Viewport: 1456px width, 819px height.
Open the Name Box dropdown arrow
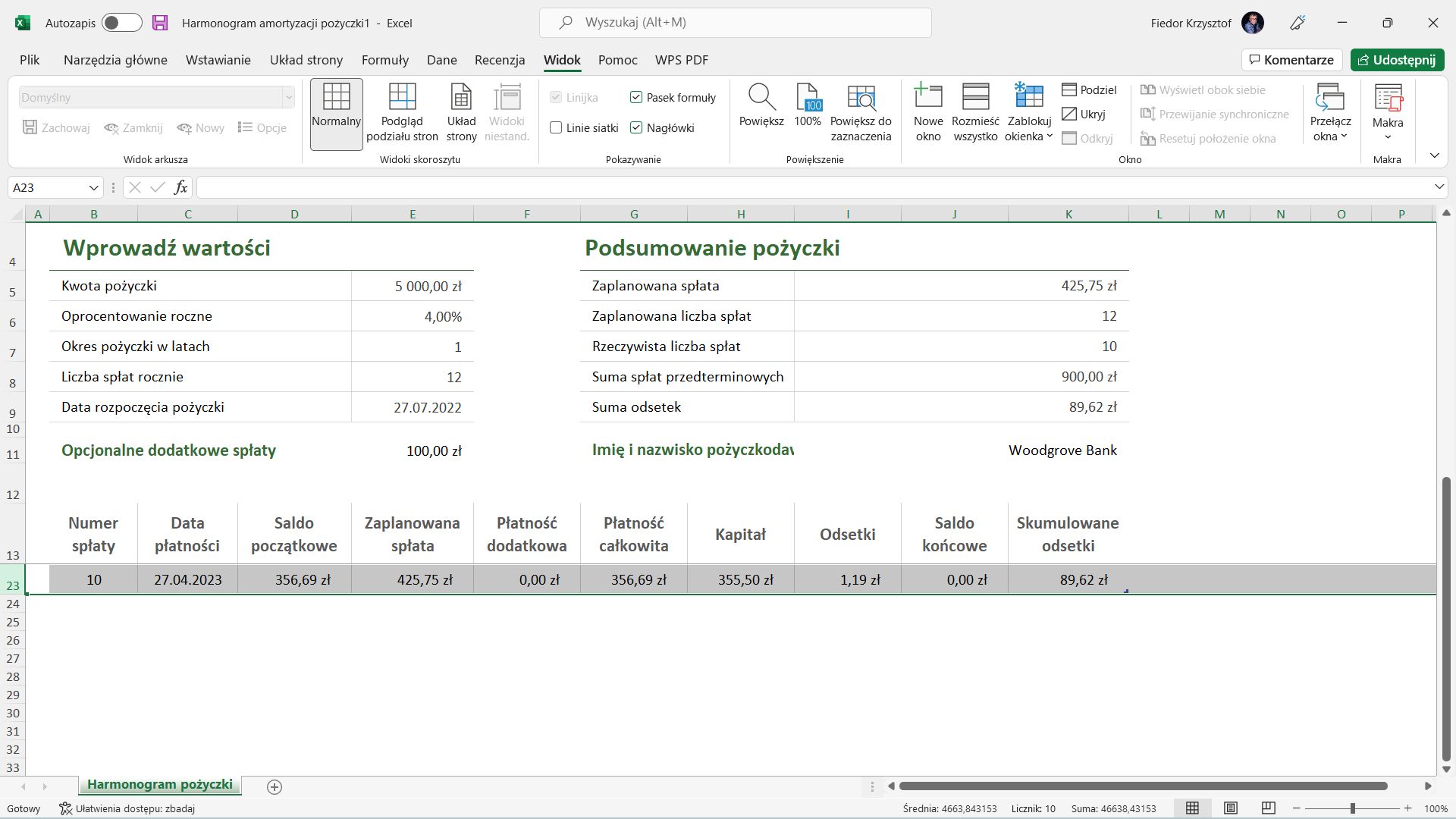click(93, 187)
